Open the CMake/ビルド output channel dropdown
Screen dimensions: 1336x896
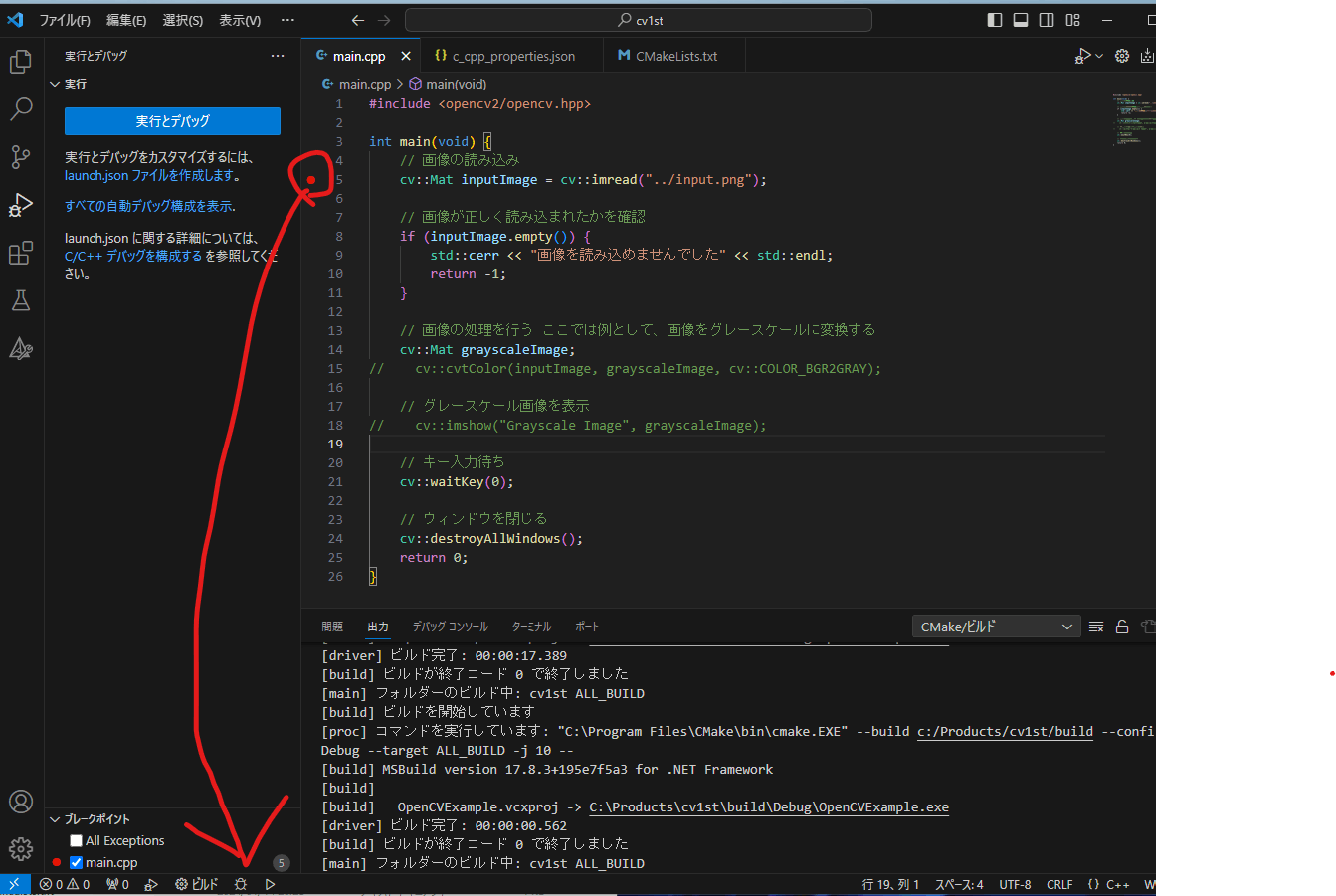[996, 627]
